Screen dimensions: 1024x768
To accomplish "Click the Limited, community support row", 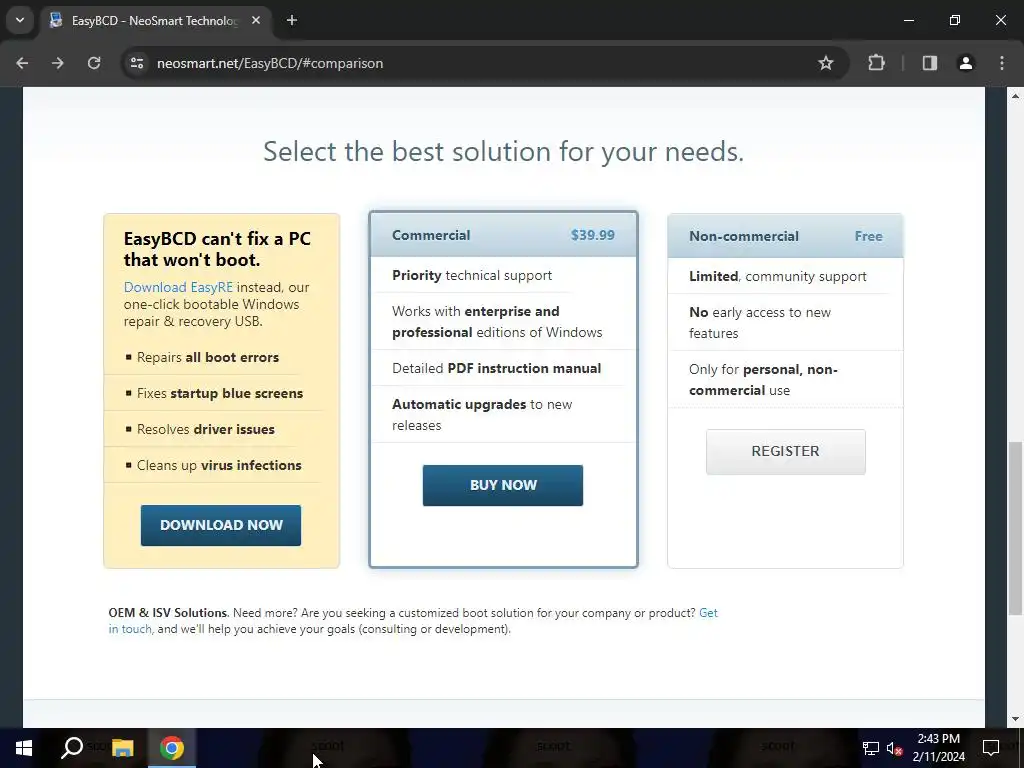I will pos(786,276).
